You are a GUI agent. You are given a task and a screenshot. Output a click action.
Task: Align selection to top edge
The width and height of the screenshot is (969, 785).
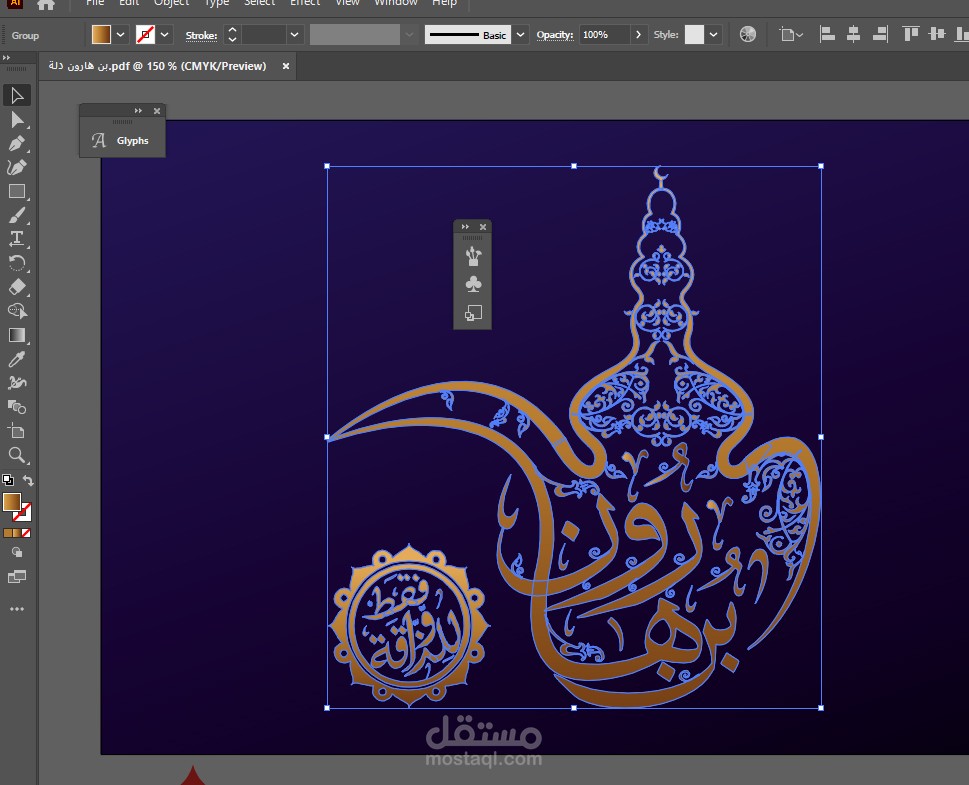pos(910,34)
